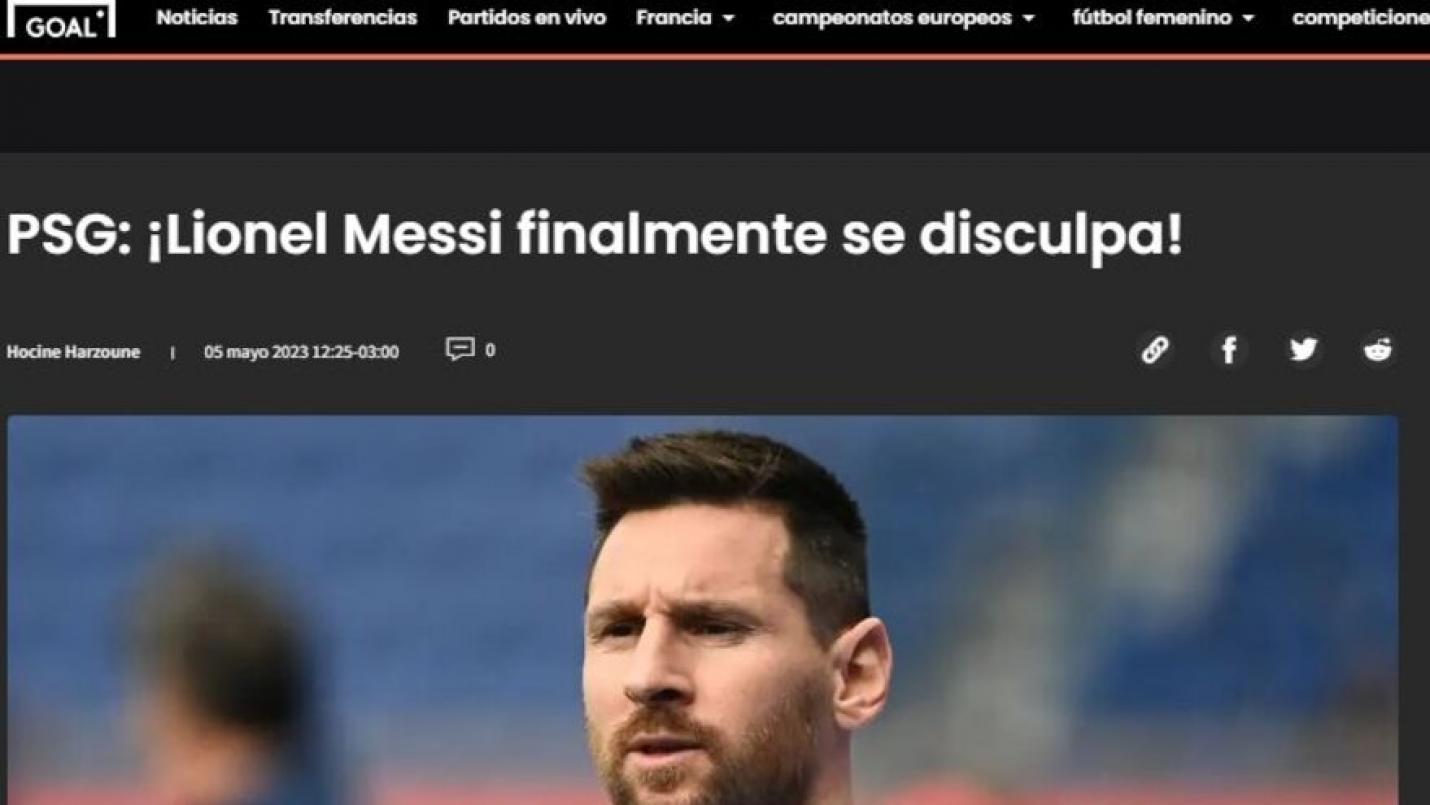Image resolution: width=1430 pixels, height=805 pixels.
Task: Click the comment count number
Action: click(x=490, y=350)
